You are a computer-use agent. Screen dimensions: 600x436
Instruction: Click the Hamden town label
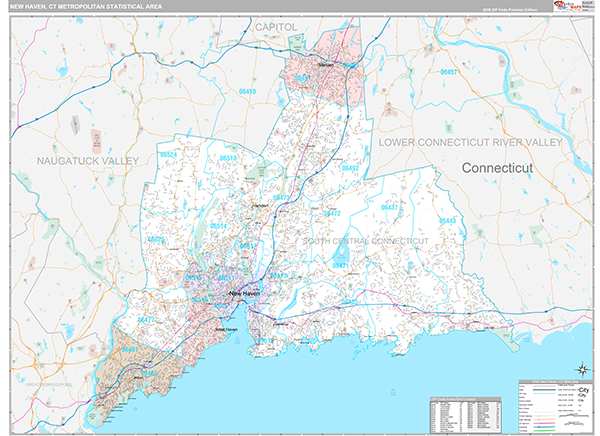pos(260,206)
